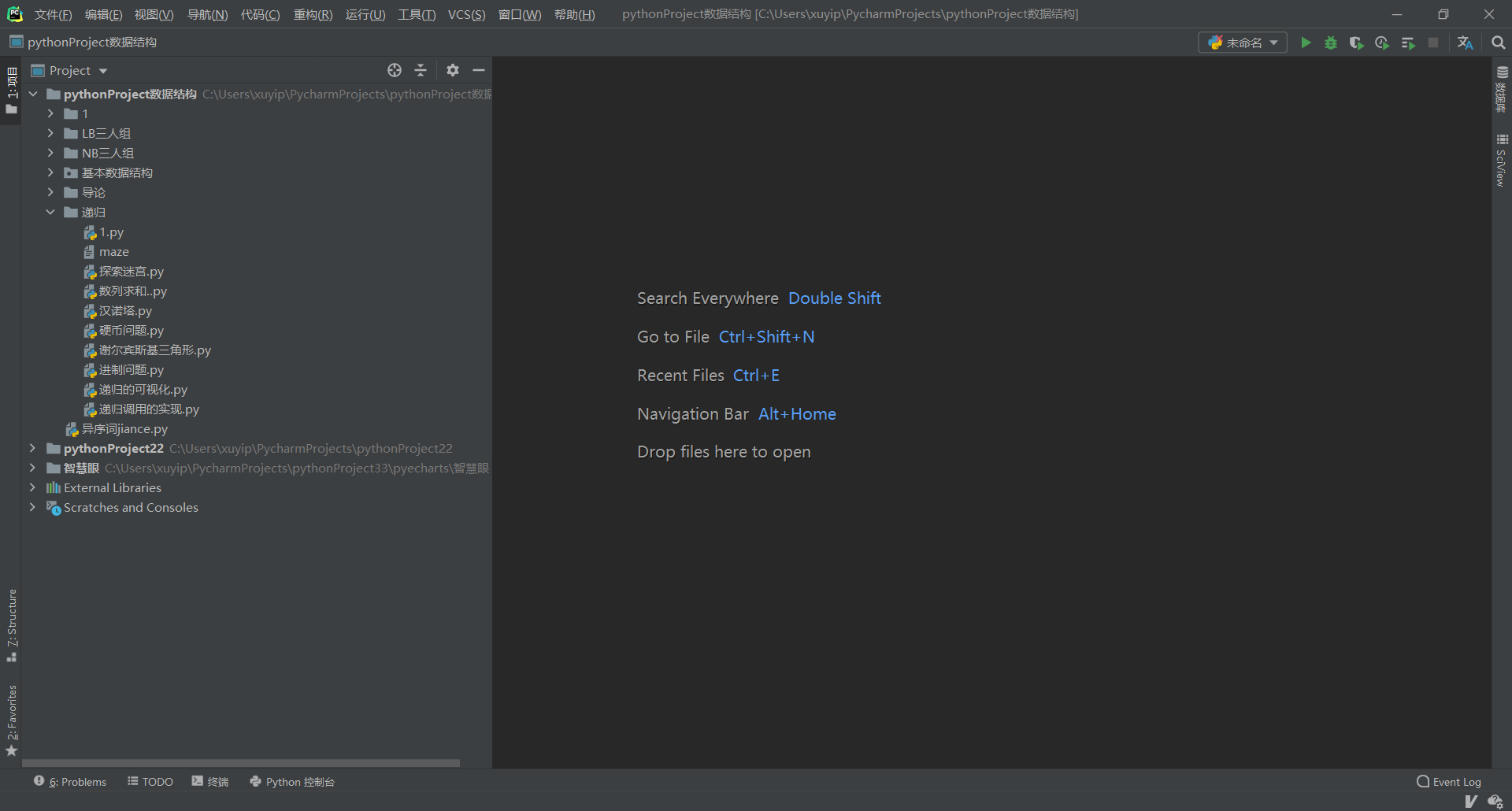Open the 重构(R) menu
The image size is (1512, 811).
click(313, 15)
